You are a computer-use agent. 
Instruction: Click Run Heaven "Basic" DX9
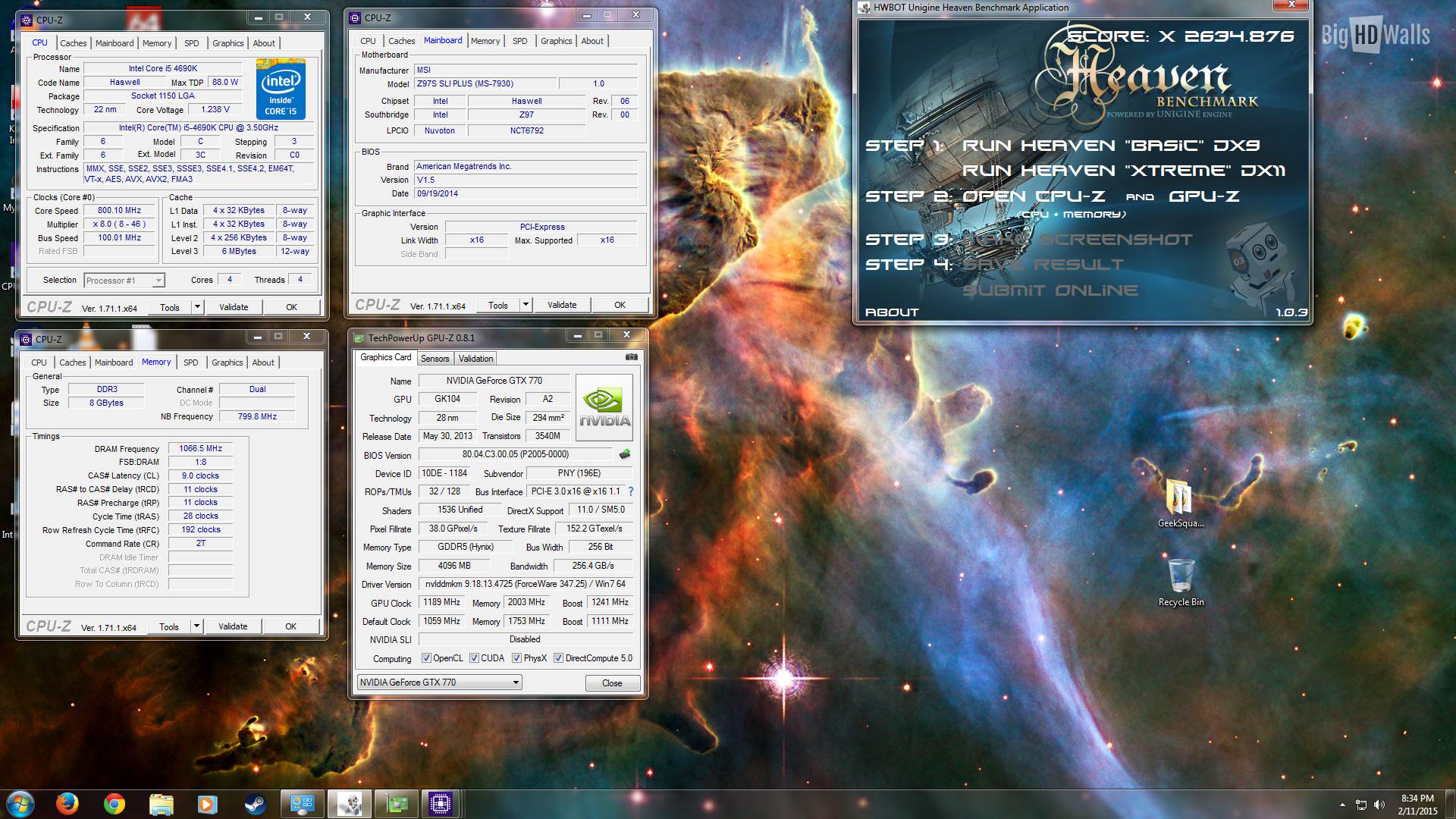pos(1111,145)
